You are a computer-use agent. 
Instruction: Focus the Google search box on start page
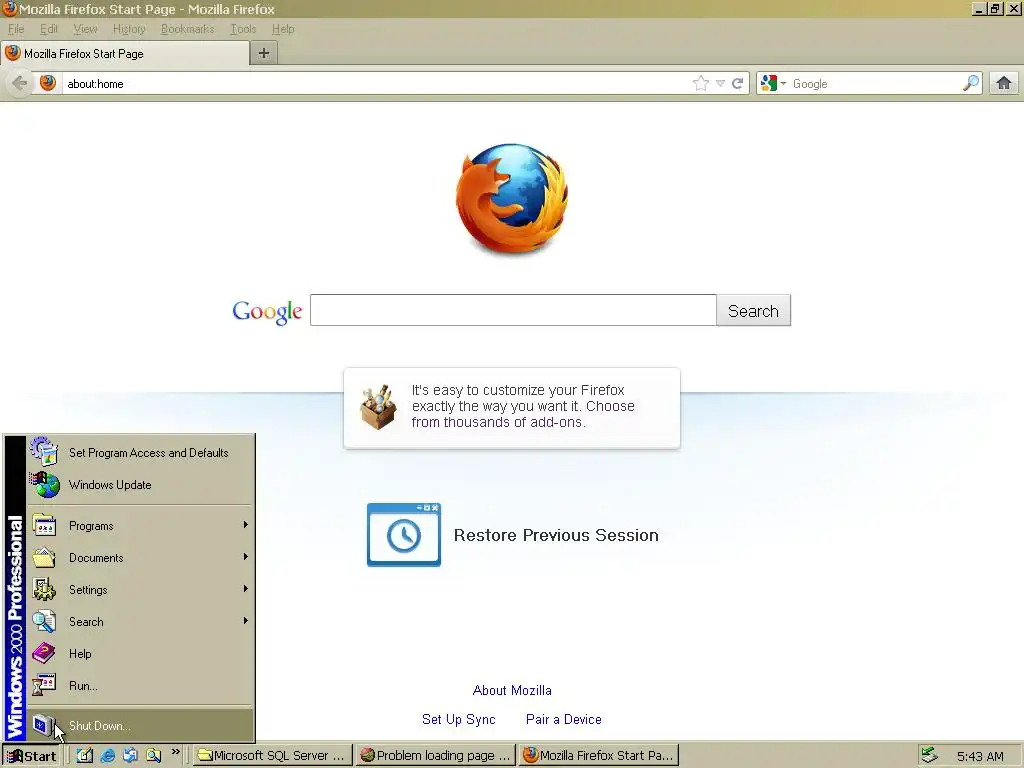(513, 310)
